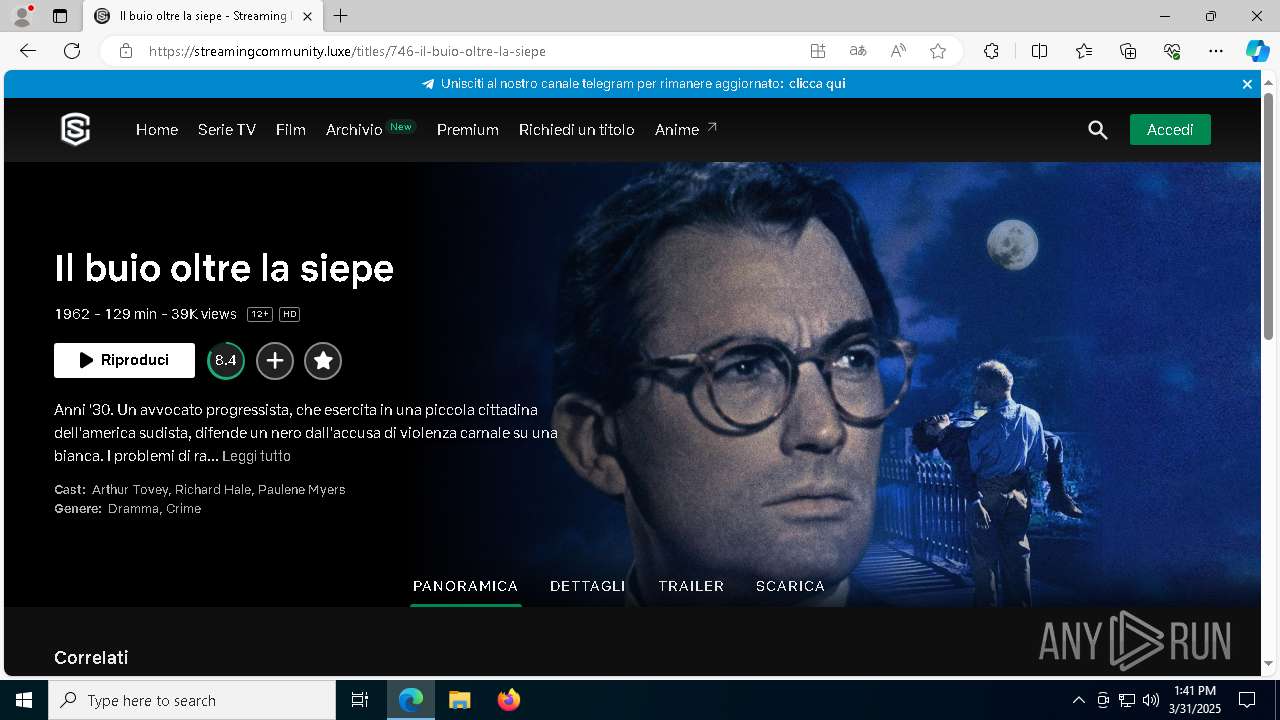
Task: Open Richiedi un titolo page
Action: 577,130
